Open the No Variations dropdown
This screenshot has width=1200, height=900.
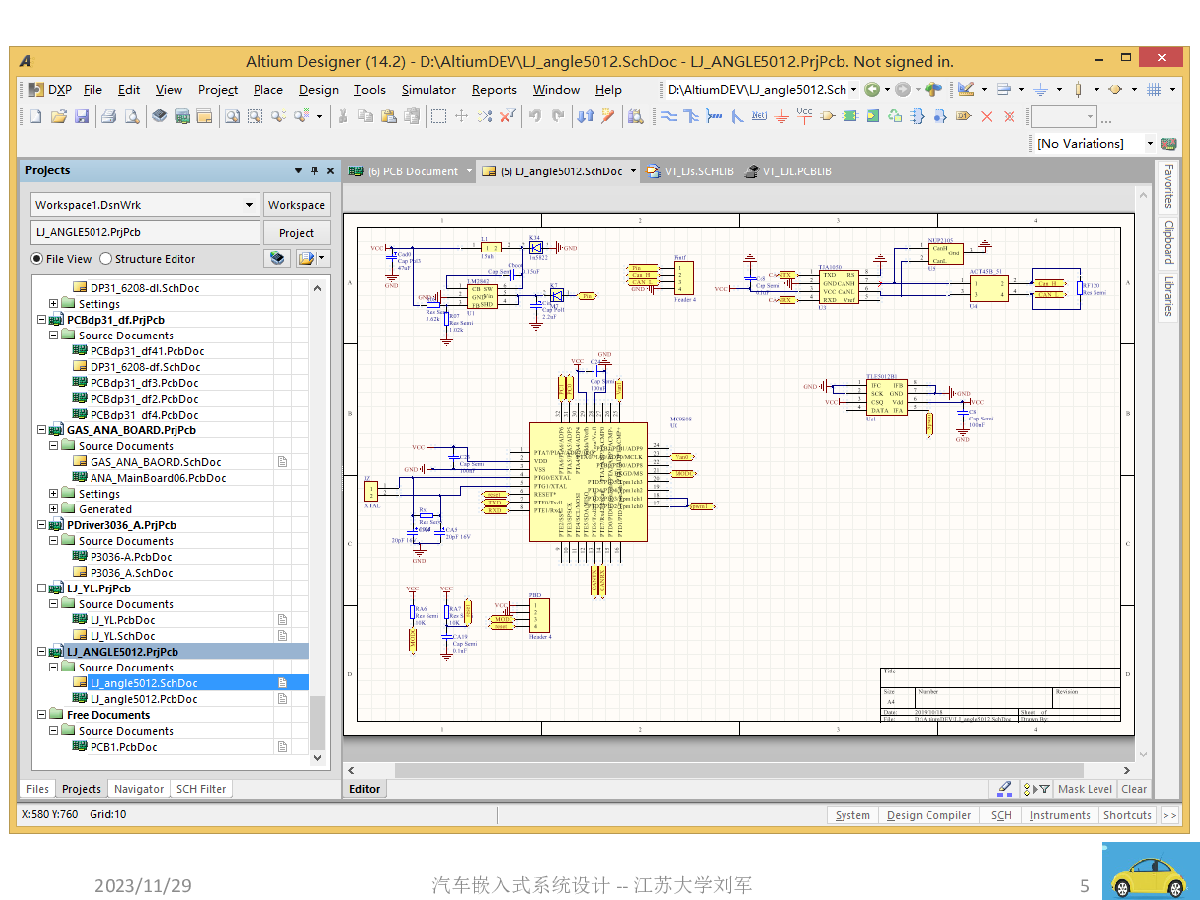pyautogui.click(x=1150, y=144)
